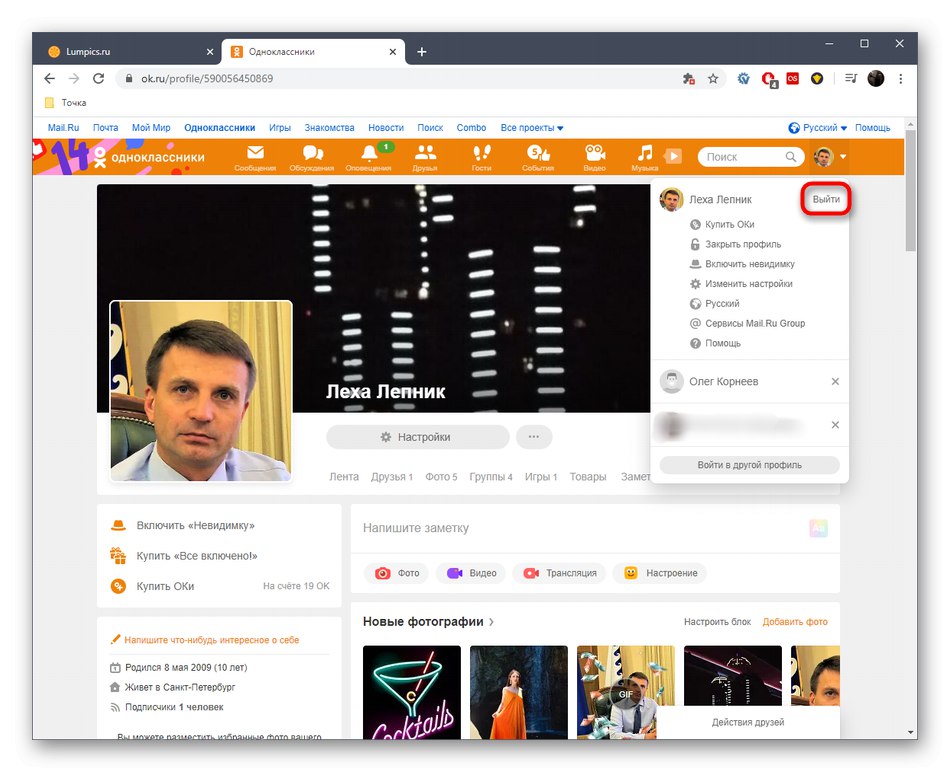Open the События events icon

(538, 152)
